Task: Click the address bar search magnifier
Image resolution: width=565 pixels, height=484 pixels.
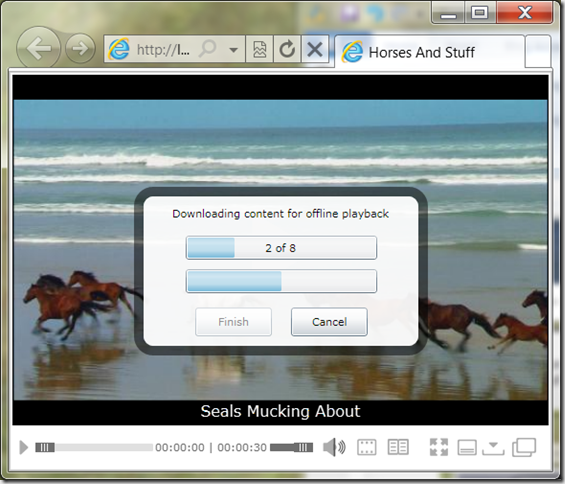Action: tap(208, 49)
